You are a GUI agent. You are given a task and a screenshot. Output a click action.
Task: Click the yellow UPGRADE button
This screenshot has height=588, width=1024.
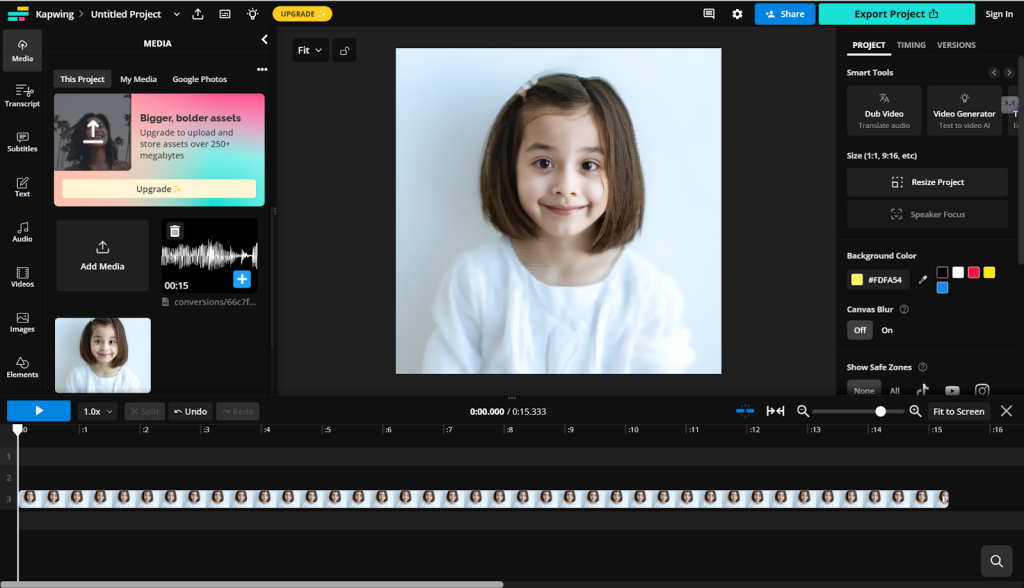coord(302,14)
